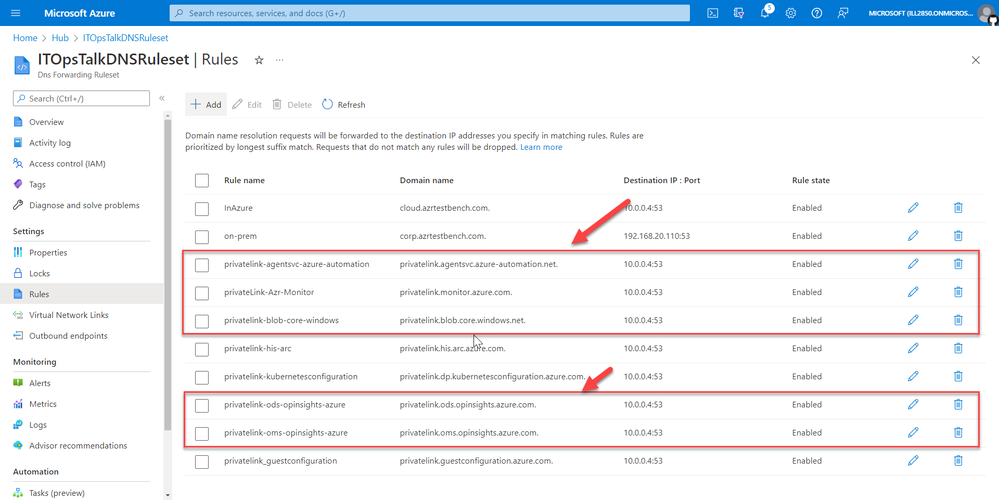Open the Feedback icon in header
Screen dimensions: 999x500
tap(843, 13)
